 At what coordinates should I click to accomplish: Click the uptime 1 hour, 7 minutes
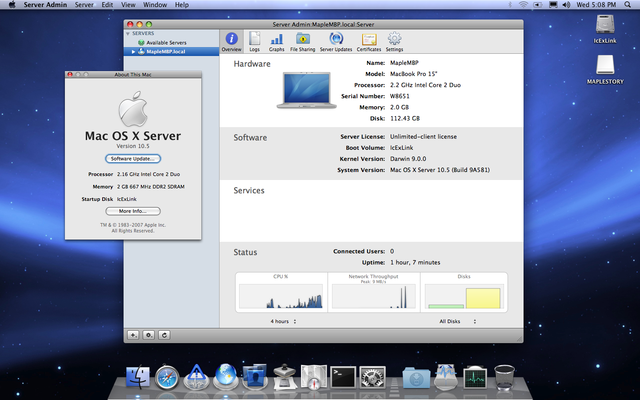click(415, 262)
